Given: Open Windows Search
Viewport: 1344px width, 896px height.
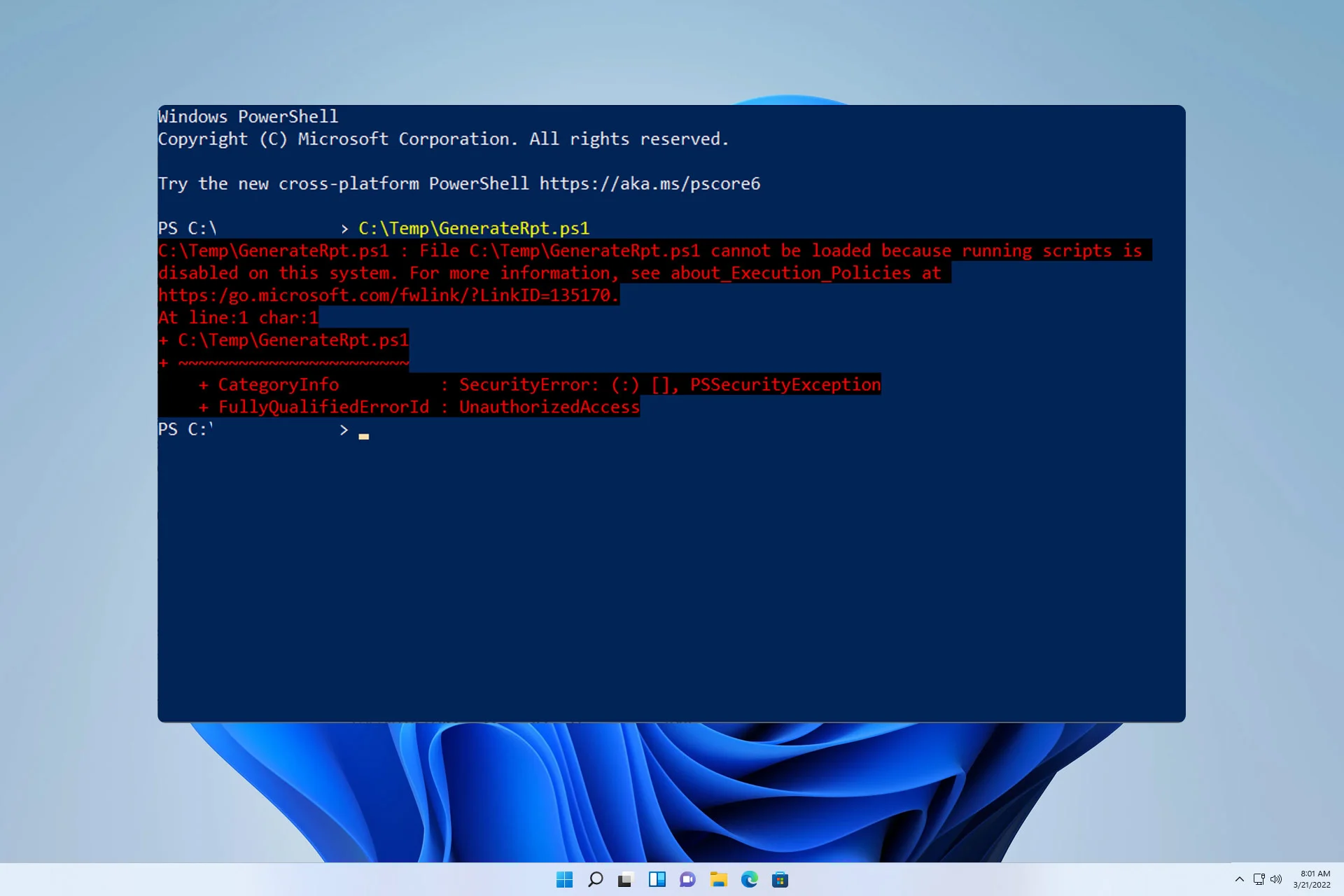Looking at the screenshot, I should coord(595,879).
